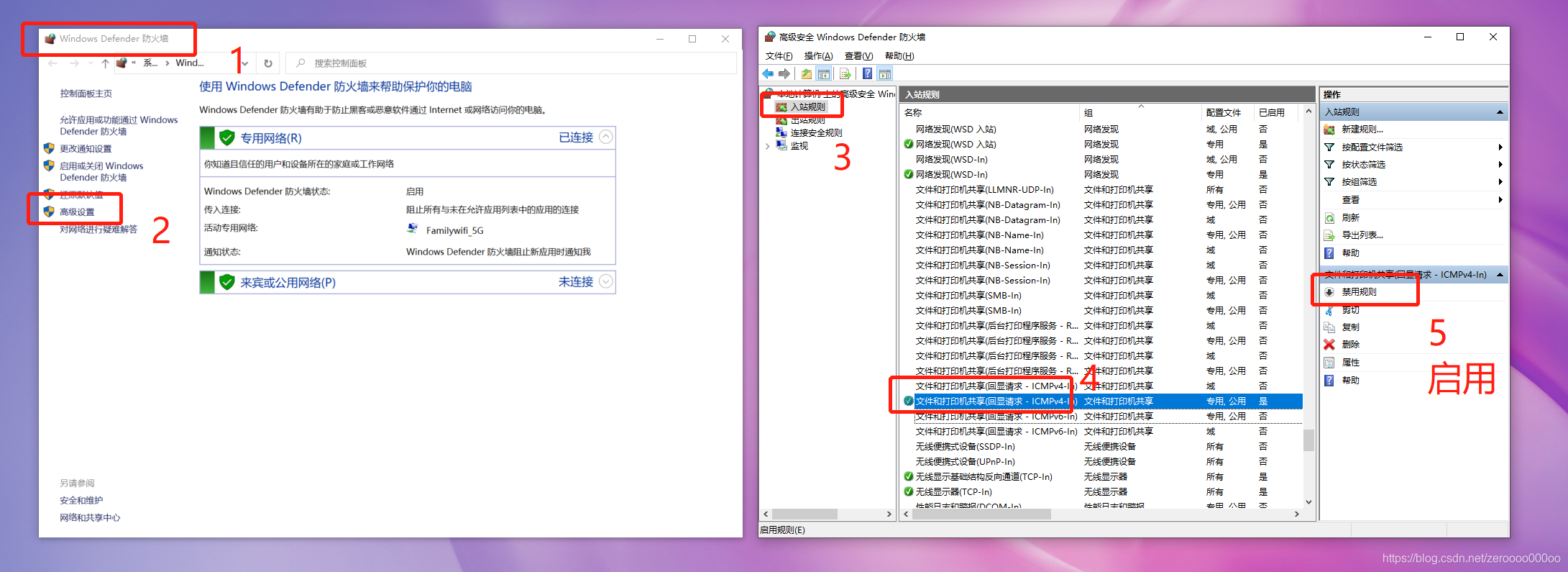This screenshot has height=572, width=1568.
Task: Click the Up one level folder icon in the toolbar
Action: click(x=807, y=74)
